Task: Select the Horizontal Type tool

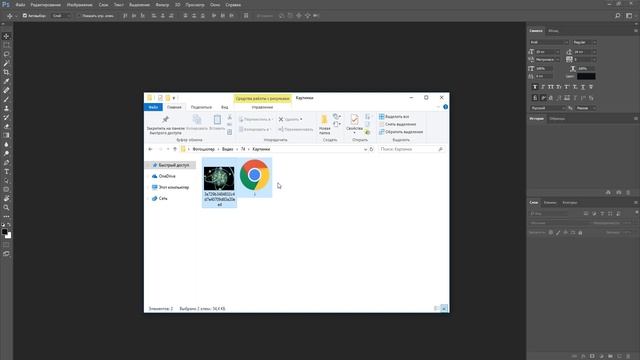Action: point(6,171)
